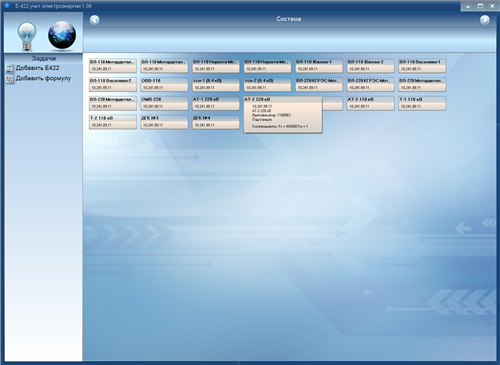
Task: Select the Т-2 110 кВ card
Action: (x=113, y=122)
